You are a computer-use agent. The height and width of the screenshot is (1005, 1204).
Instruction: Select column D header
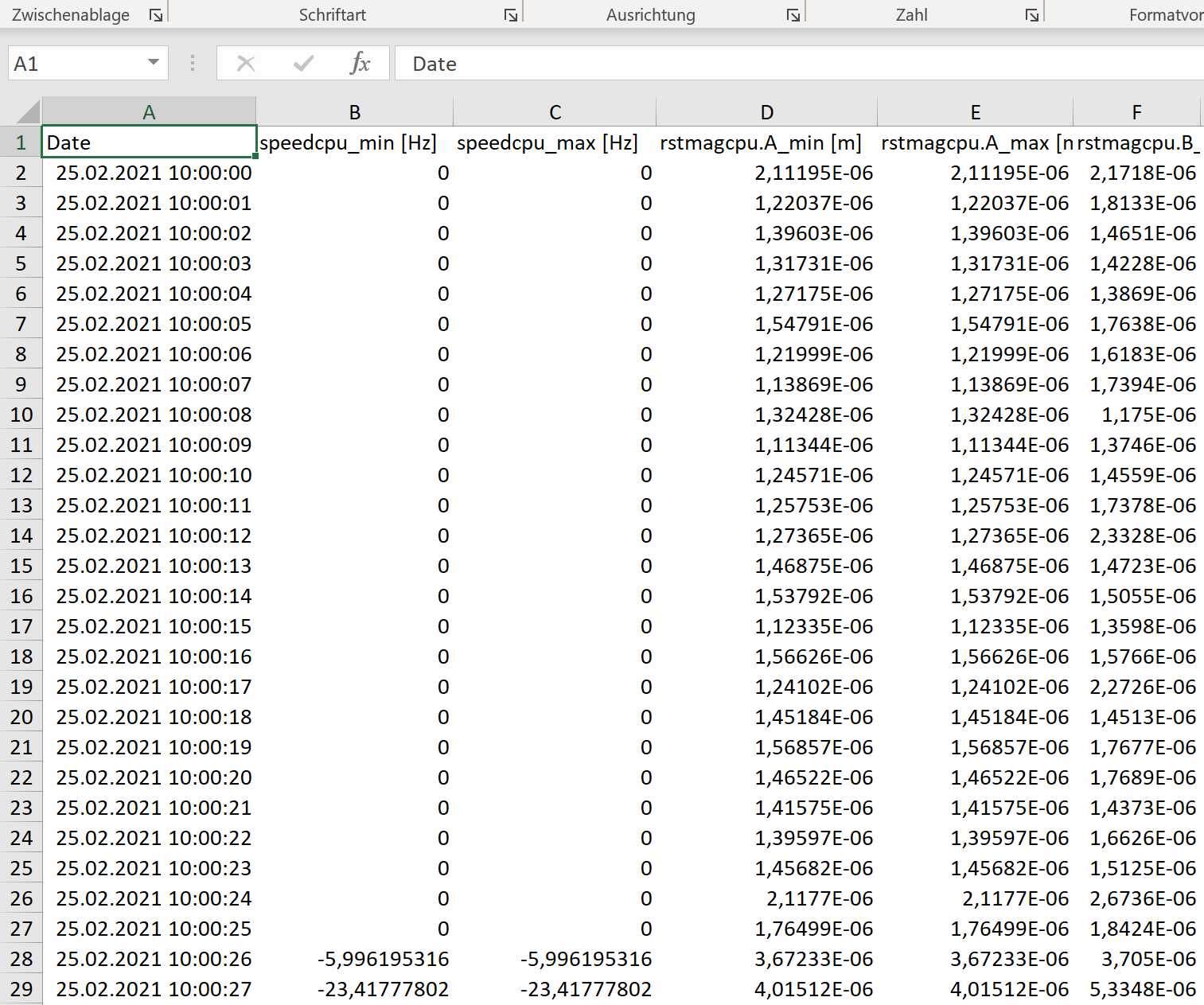[x=766, y=112]
